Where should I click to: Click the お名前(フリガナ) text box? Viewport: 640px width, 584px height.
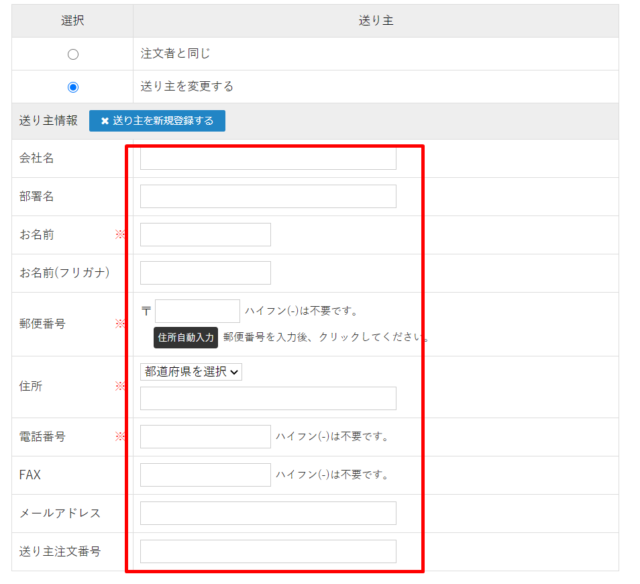205,273
